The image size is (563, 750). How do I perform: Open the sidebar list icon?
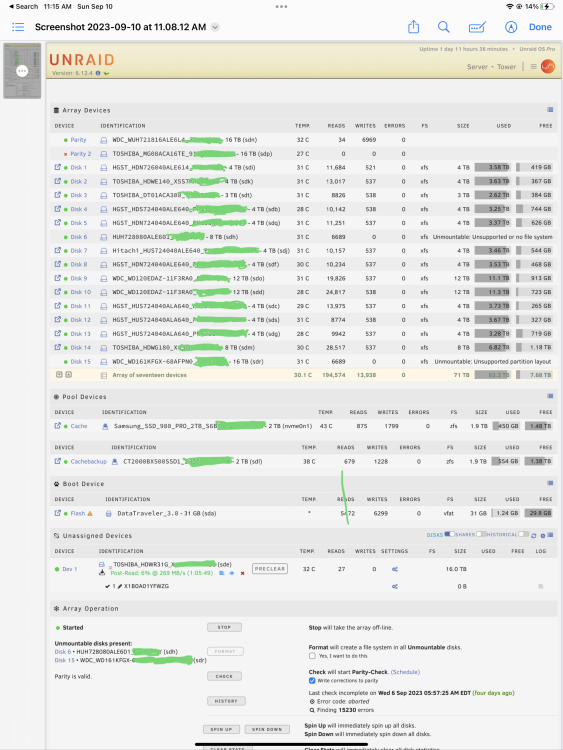18,27
